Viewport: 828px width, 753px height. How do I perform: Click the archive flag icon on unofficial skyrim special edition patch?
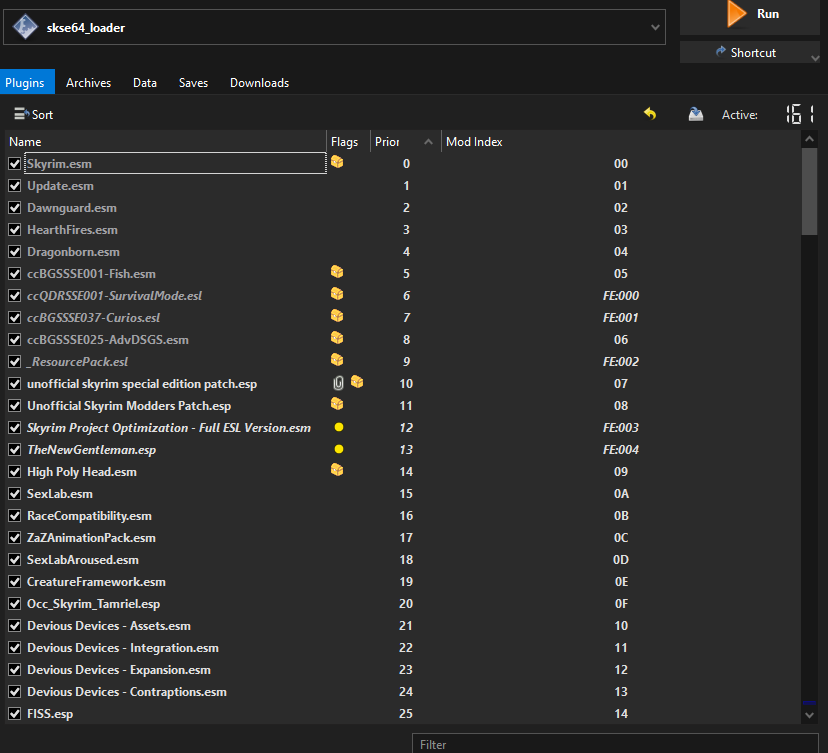357,382
